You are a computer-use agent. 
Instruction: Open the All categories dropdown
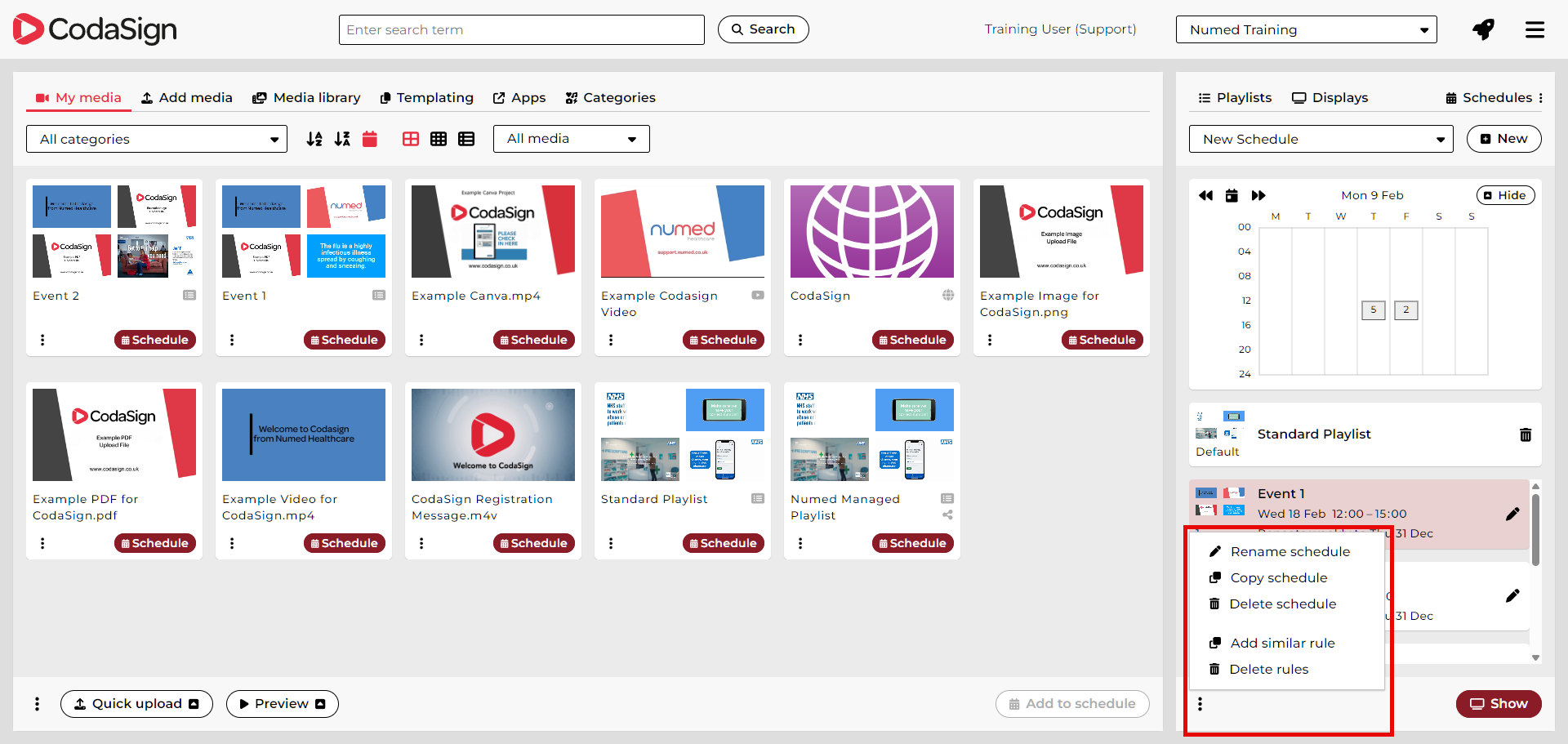tap(157, 139)
